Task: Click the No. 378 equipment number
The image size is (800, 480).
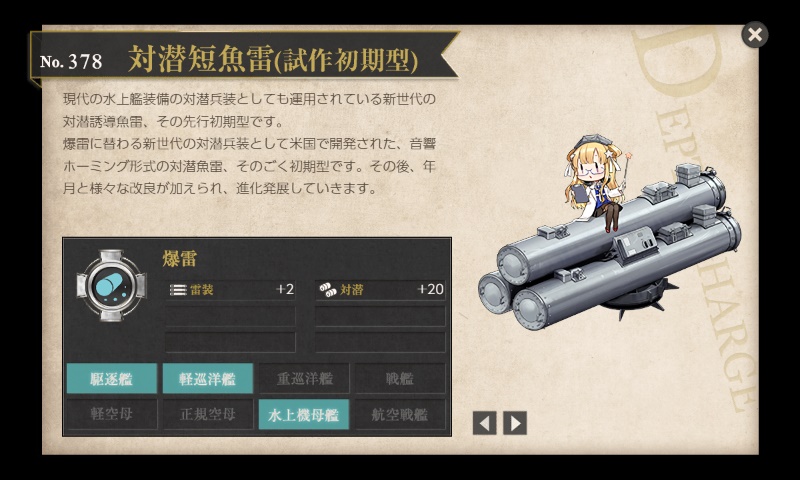Action: click(x=71, y=62)
